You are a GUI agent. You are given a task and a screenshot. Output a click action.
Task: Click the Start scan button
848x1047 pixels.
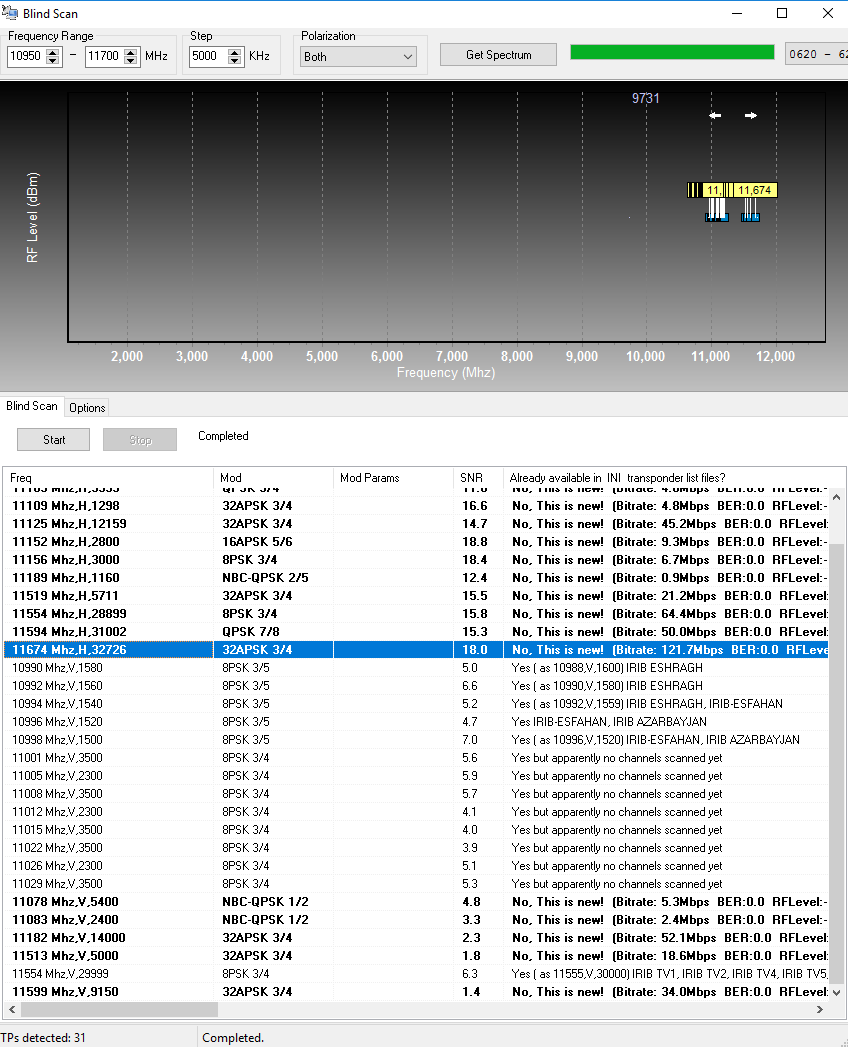[54, 439]
